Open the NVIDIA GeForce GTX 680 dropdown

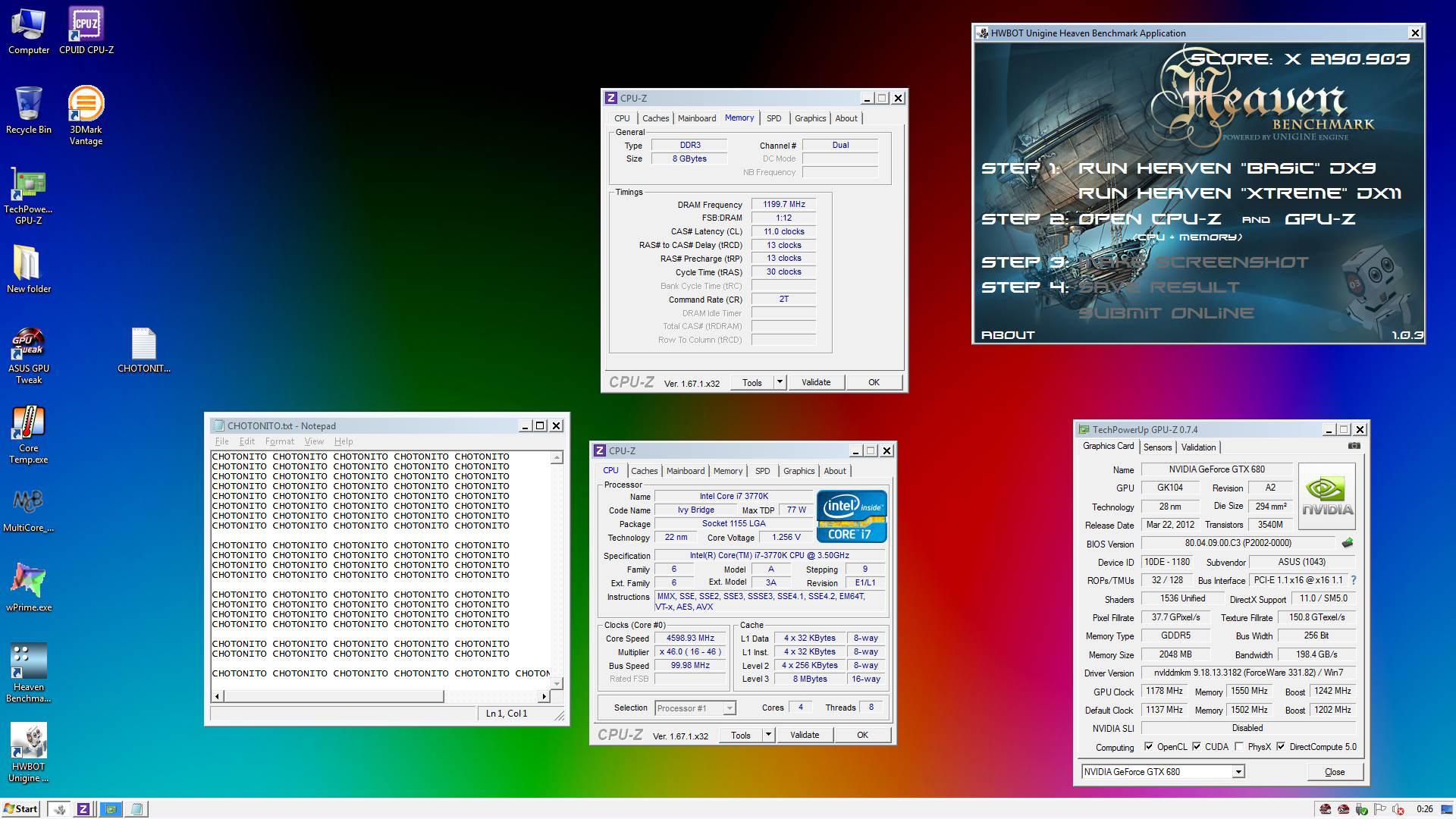click(x=1238, y=772)
